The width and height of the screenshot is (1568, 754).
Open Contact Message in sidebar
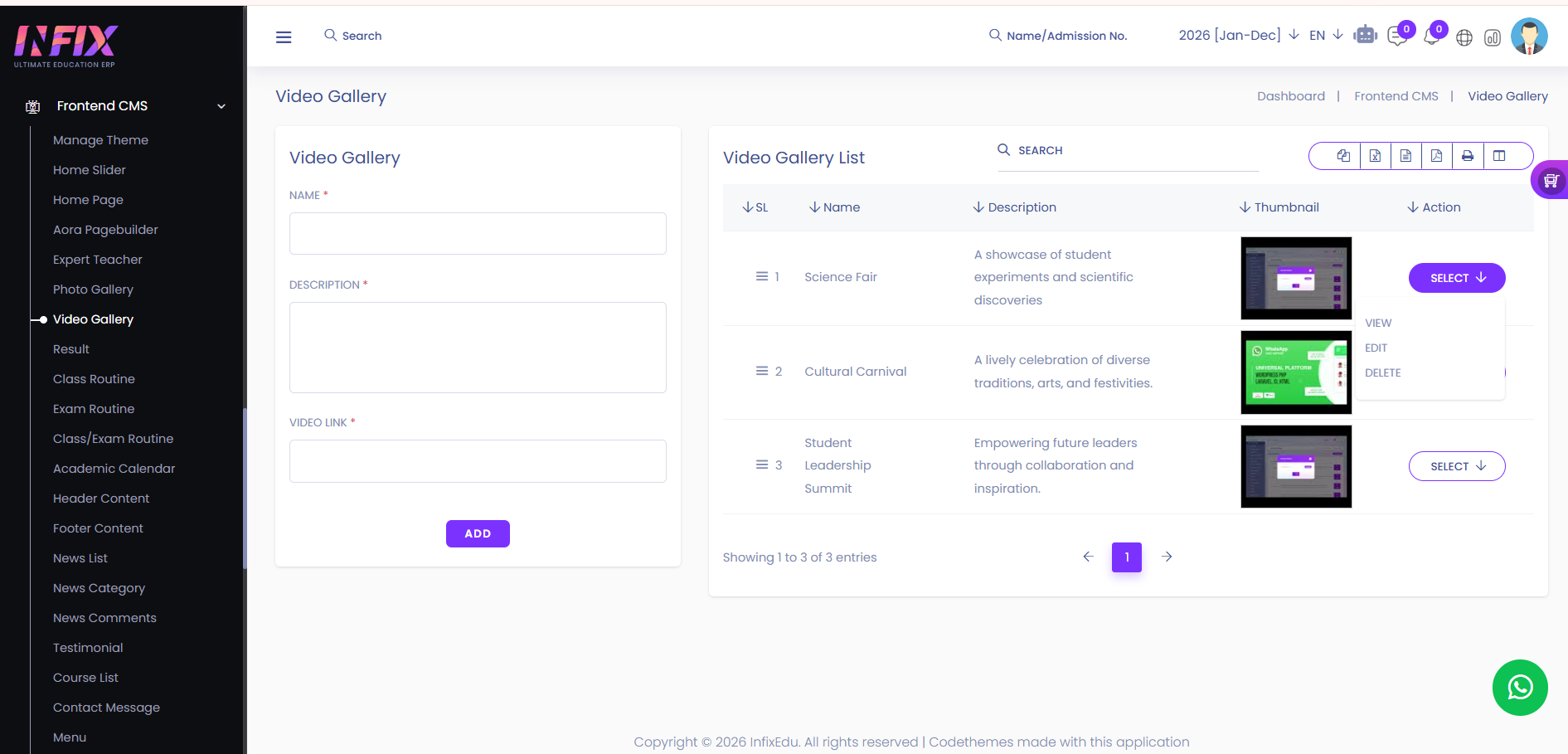click(x=106, y=708)
